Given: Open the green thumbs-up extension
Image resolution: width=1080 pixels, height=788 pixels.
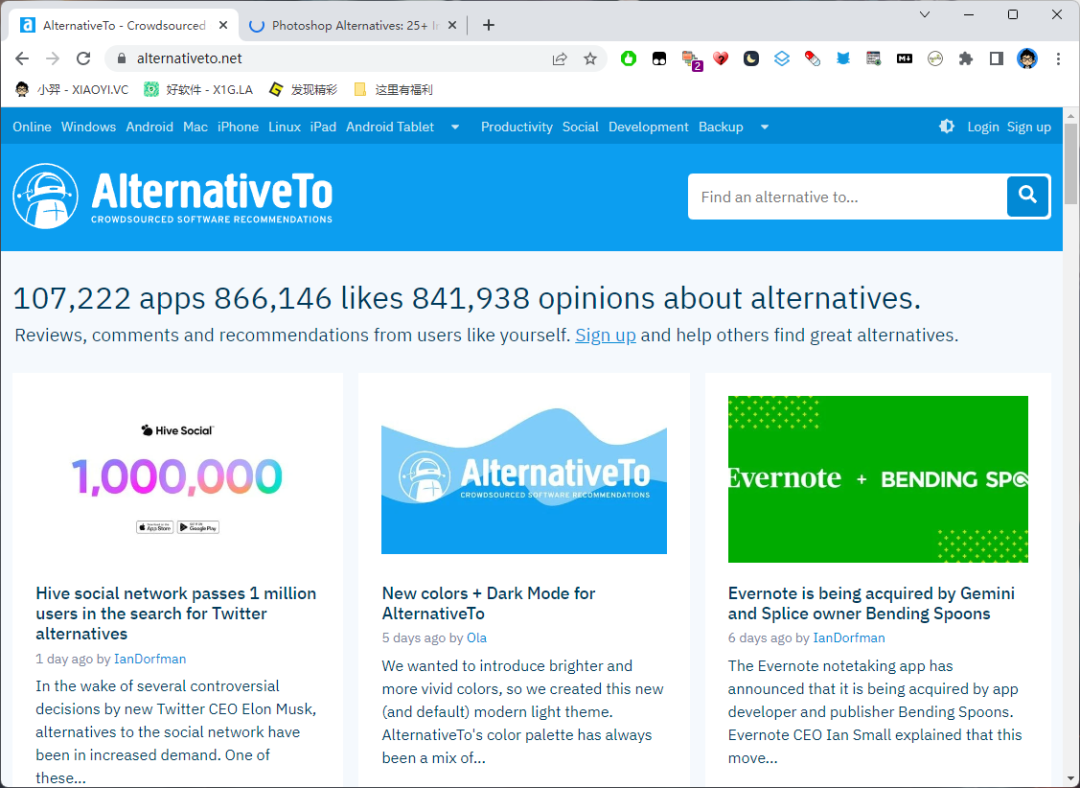Looking at the screenshot, I should (628, 59).
